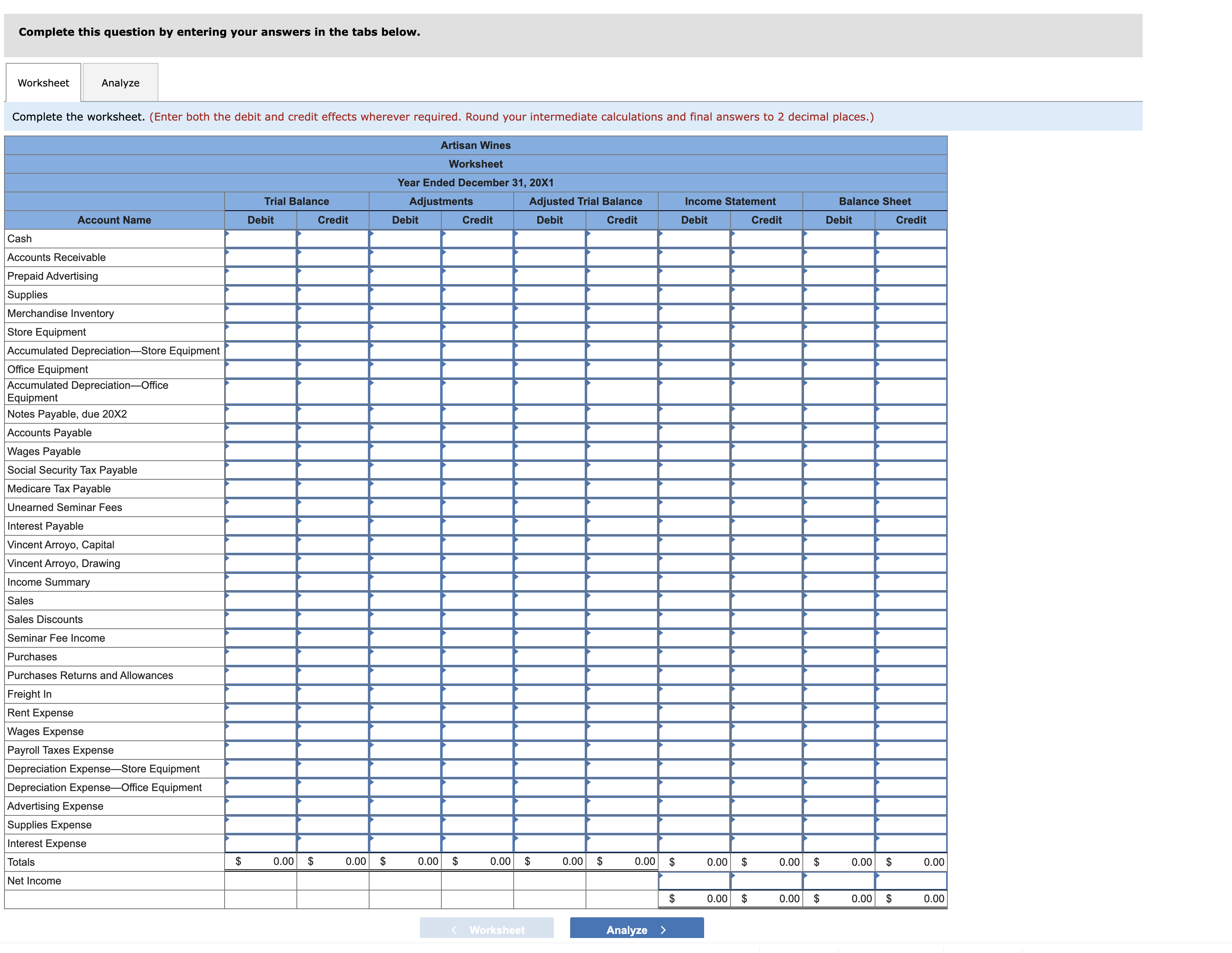Click Freight In Adjusted Trial Balance Debit

coord(549,693)
